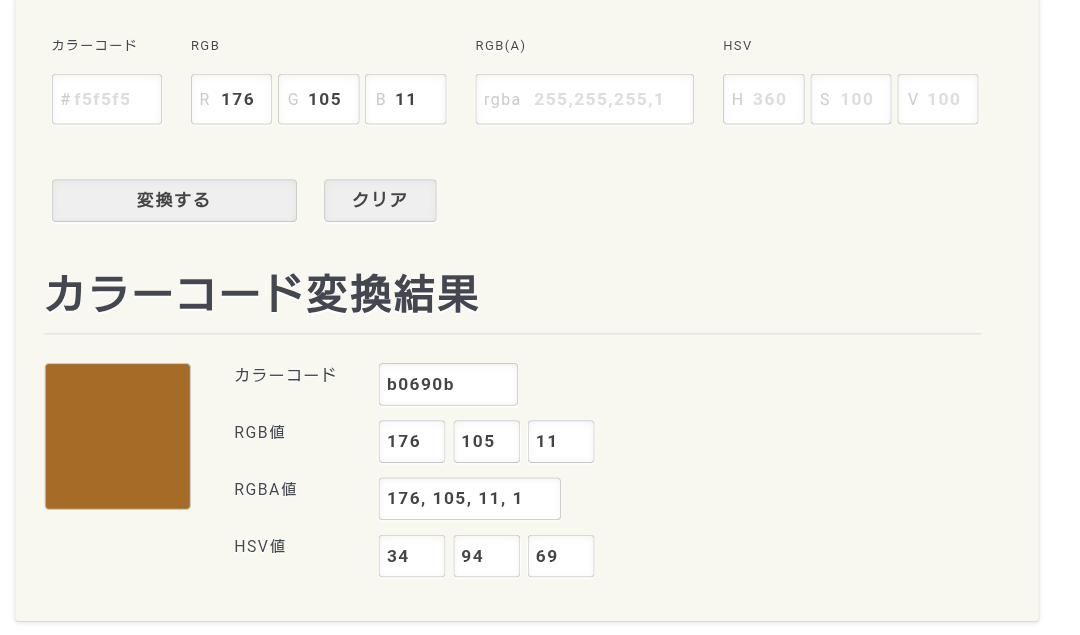
Task: Select the G value input showing 105
Action: click(x=318, y=99)
